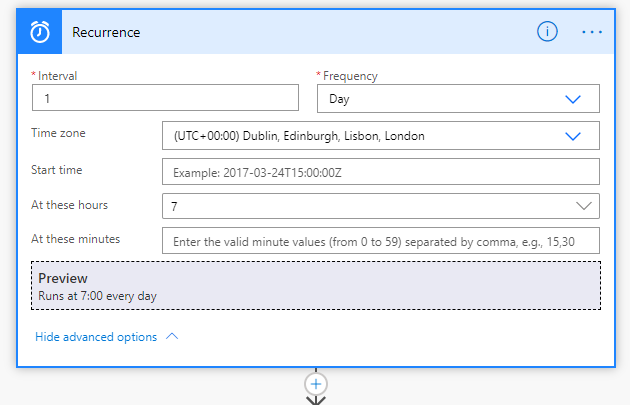This screenshot has width=630, height=405.
Task: Click the down arrow connector below the card
Action: 316,400
